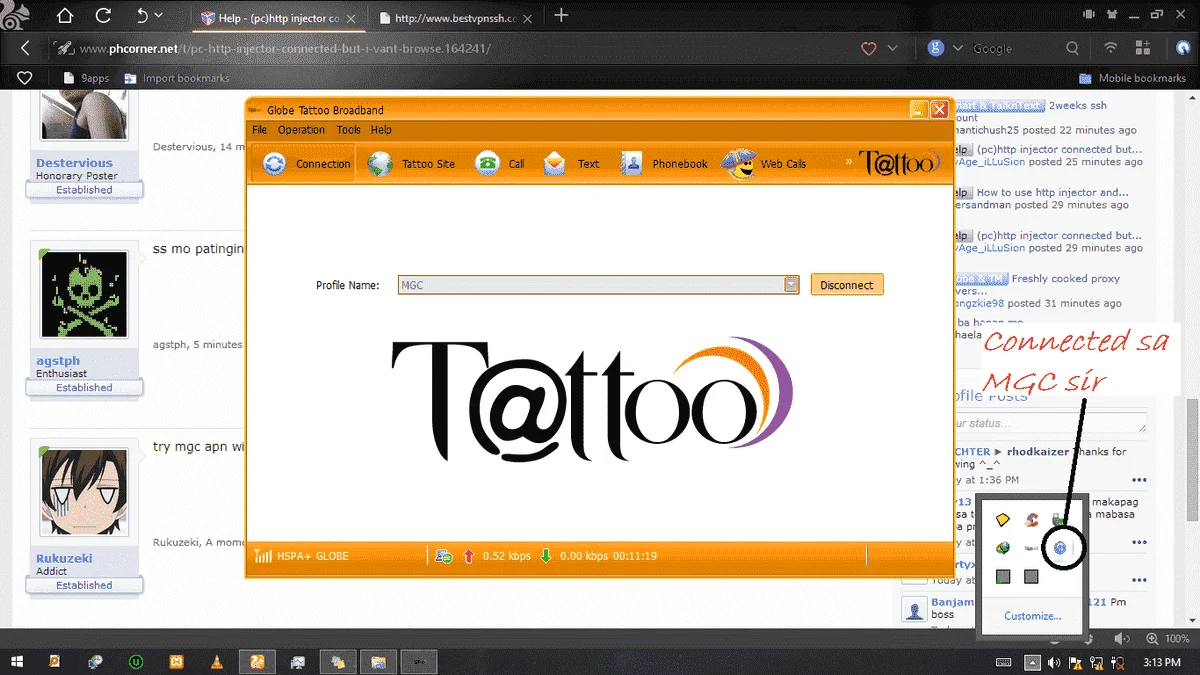Open the File menu
Image resolution: width=1200 pixels, height=675 pixels.
coord(259,130)
